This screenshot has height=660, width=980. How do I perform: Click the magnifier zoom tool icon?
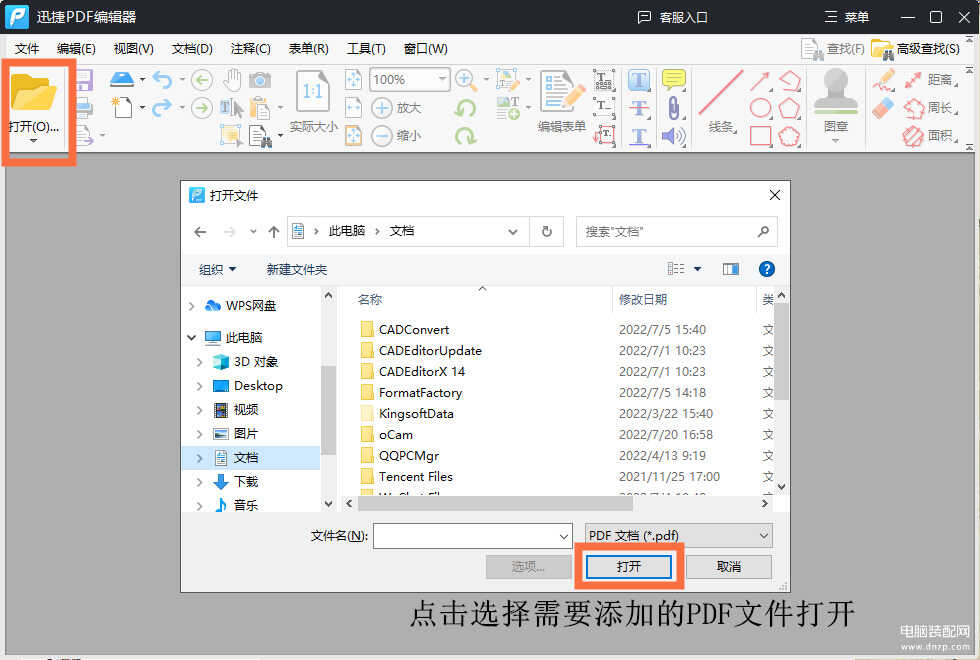pyautogui.click(x=466, y=80)
